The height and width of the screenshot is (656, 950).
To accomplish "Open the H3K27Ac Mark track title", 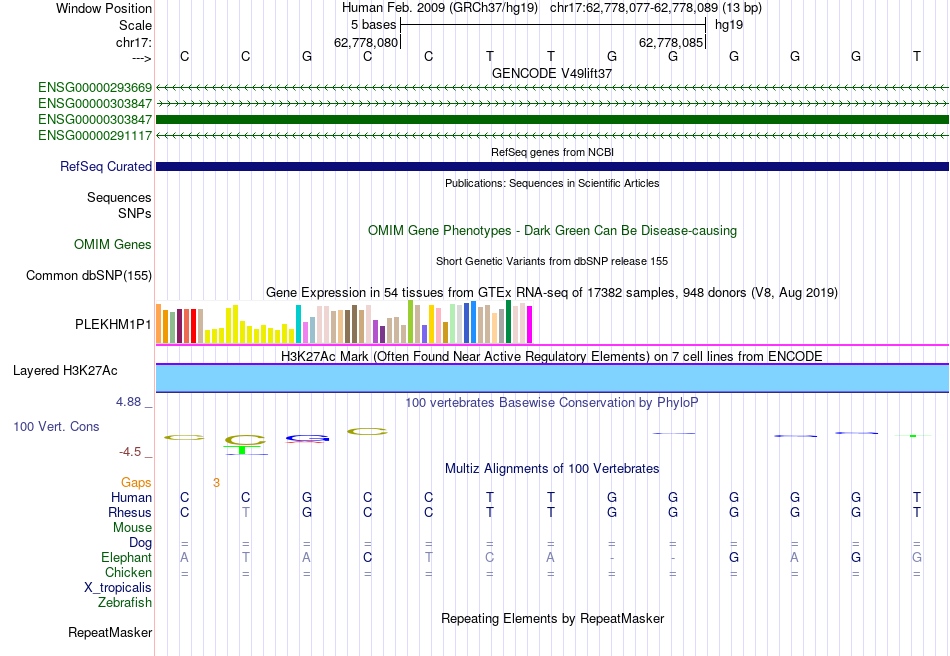I will [552, 357].
